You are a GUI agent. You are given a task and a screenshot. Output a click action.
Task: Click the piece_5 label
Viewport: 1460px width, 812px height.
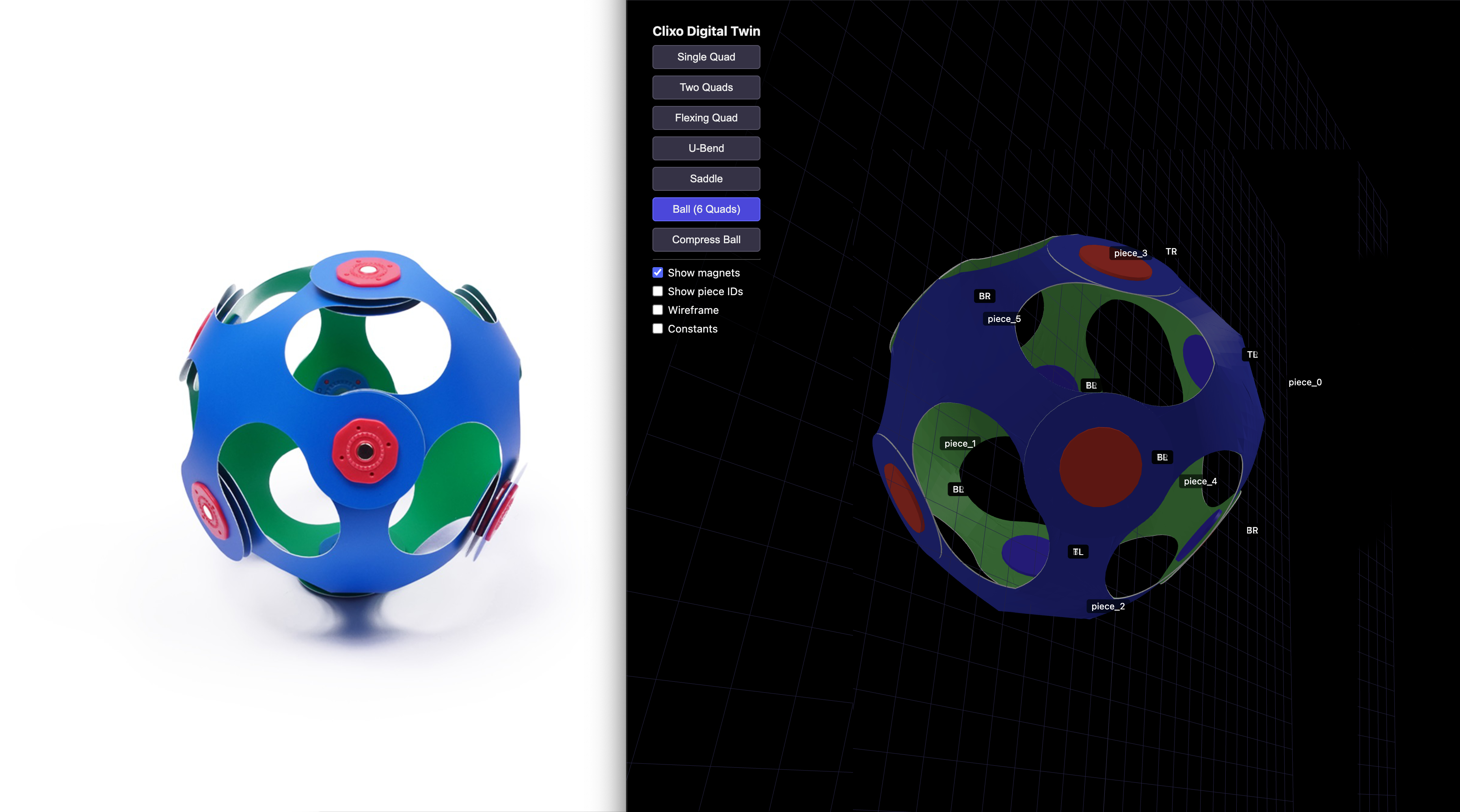click(1004, 318)
